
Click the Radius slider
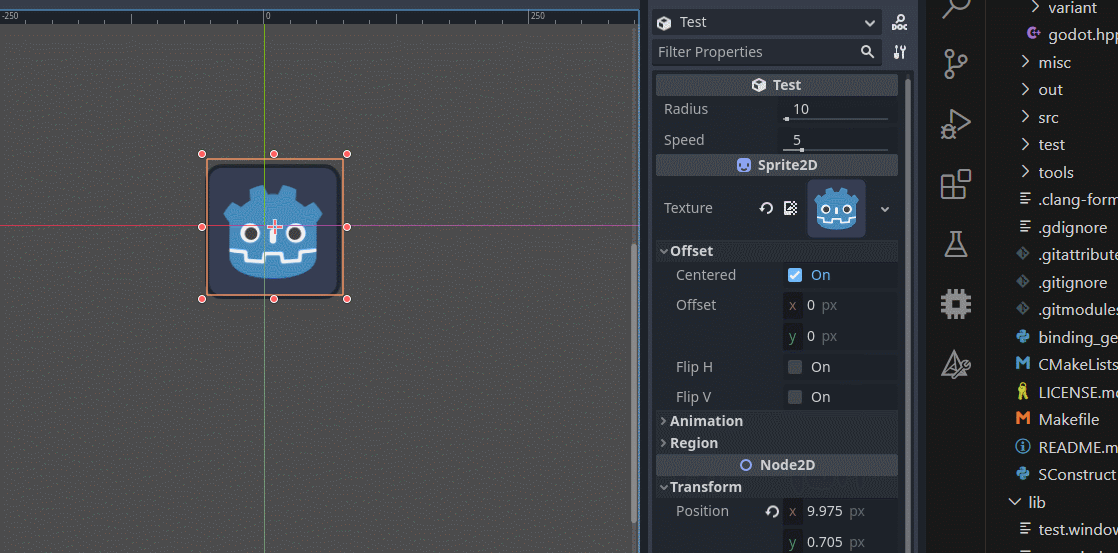(x=836, y=118)
